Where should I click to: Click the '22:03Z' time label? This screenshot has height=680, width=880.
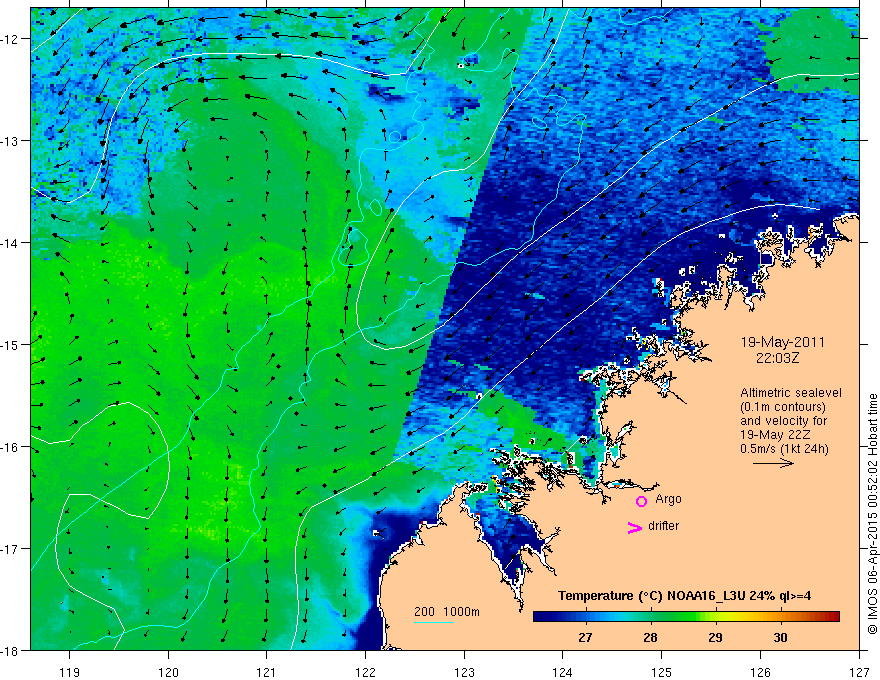[777, 357]
